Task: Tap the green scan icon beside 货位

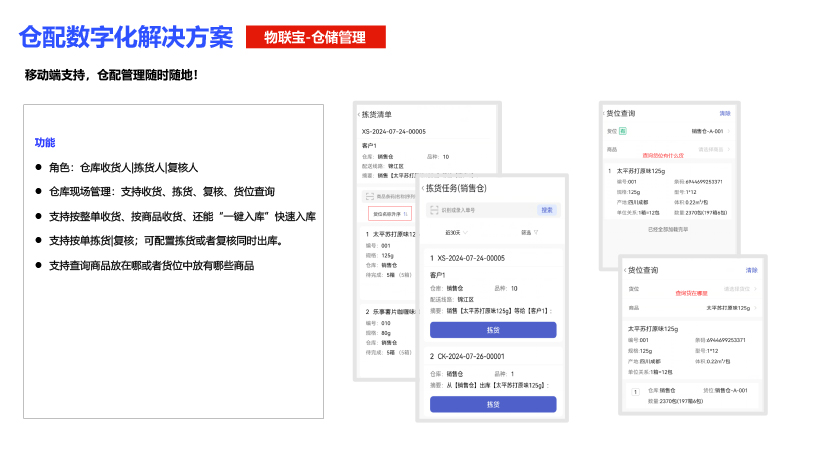Action: click(623, 131)
